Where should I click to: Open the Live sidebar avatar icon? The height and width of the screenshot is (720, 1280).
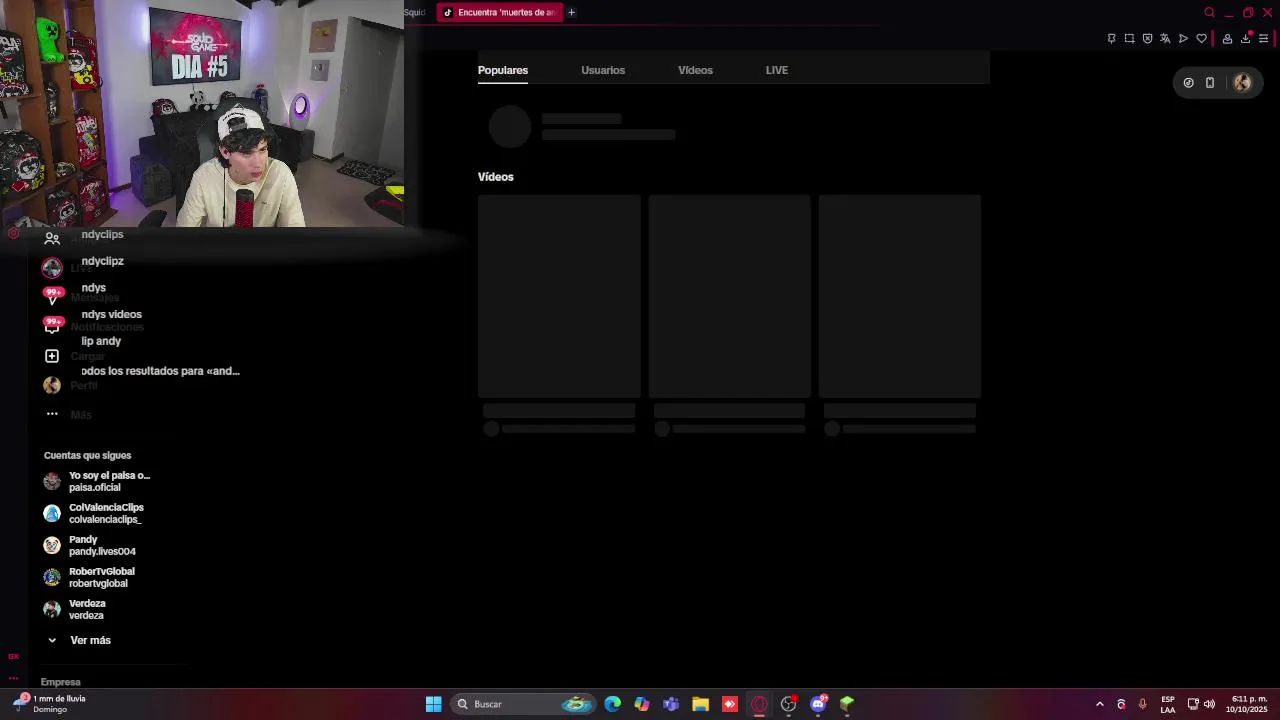point(52,268)
